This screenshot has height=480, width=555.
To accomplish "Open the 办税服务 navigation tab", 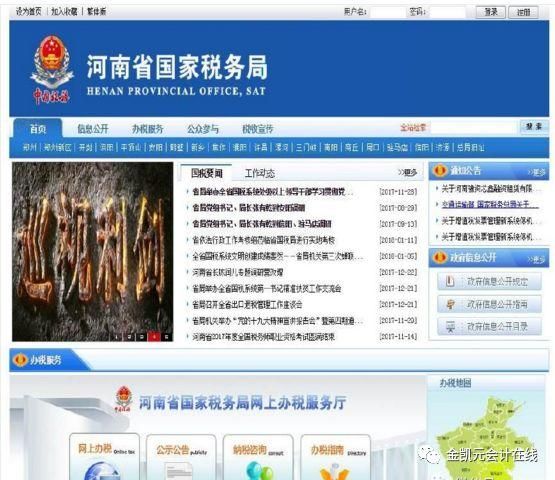I will [148, 129].
